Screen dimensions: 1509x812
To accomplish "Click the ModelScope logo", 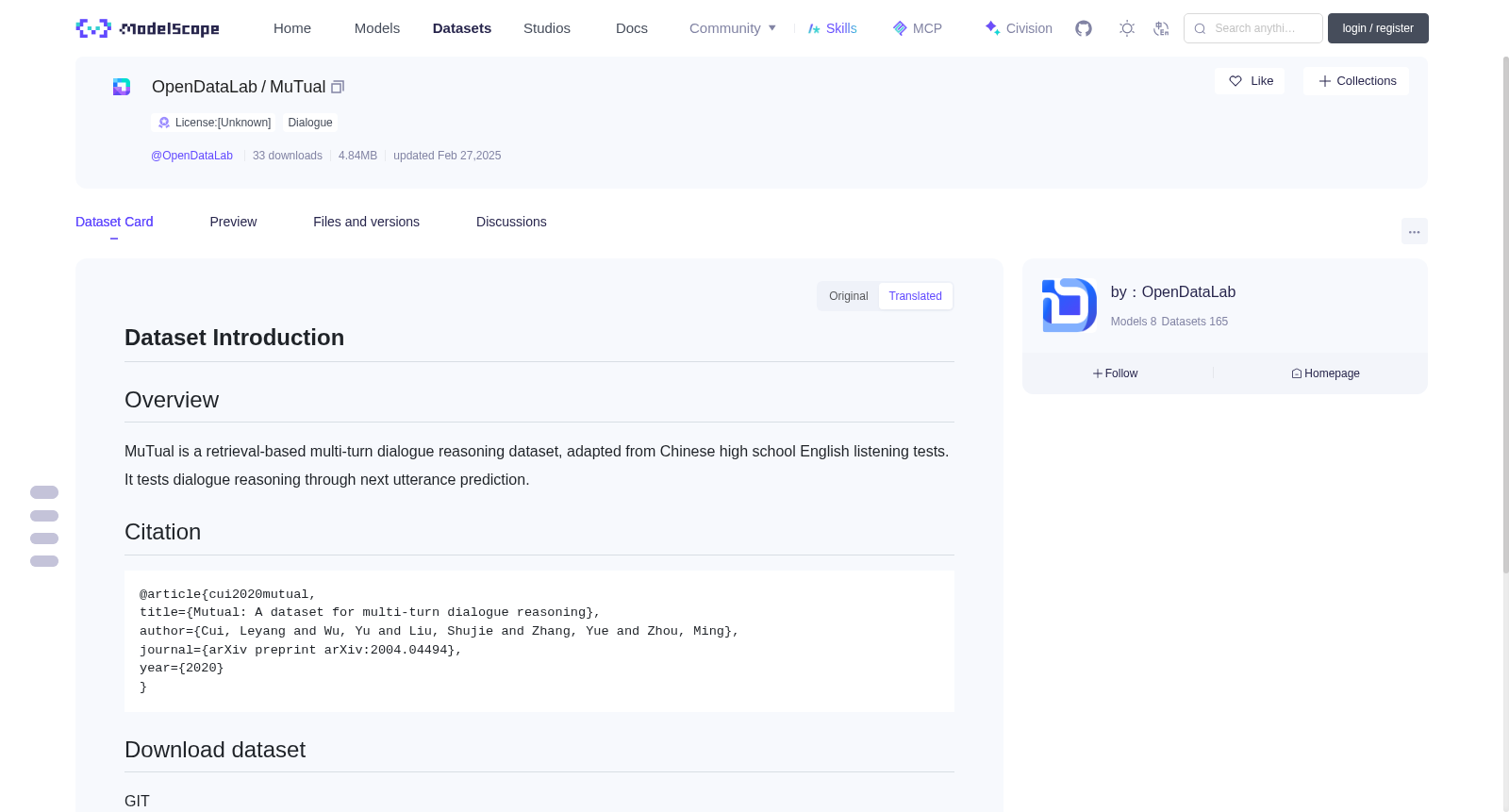I will coord(148,28).
